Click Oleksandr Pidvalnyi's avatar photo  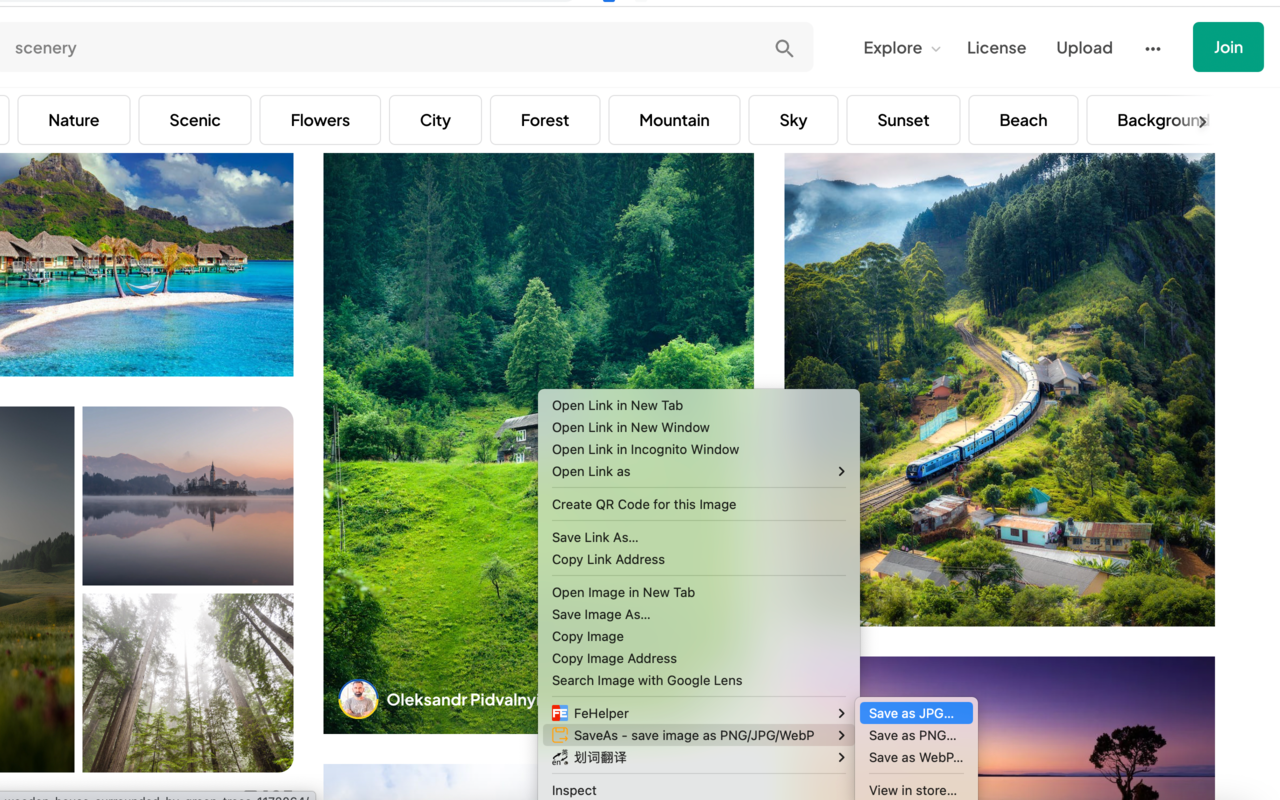tap(358, 699)
